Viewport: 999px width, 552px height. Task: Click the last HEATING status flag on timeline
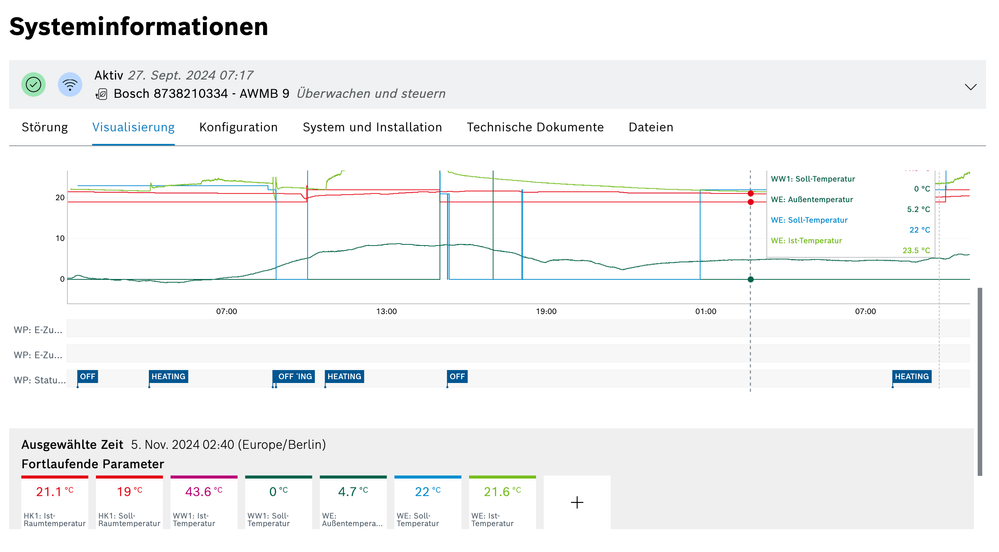911,377
